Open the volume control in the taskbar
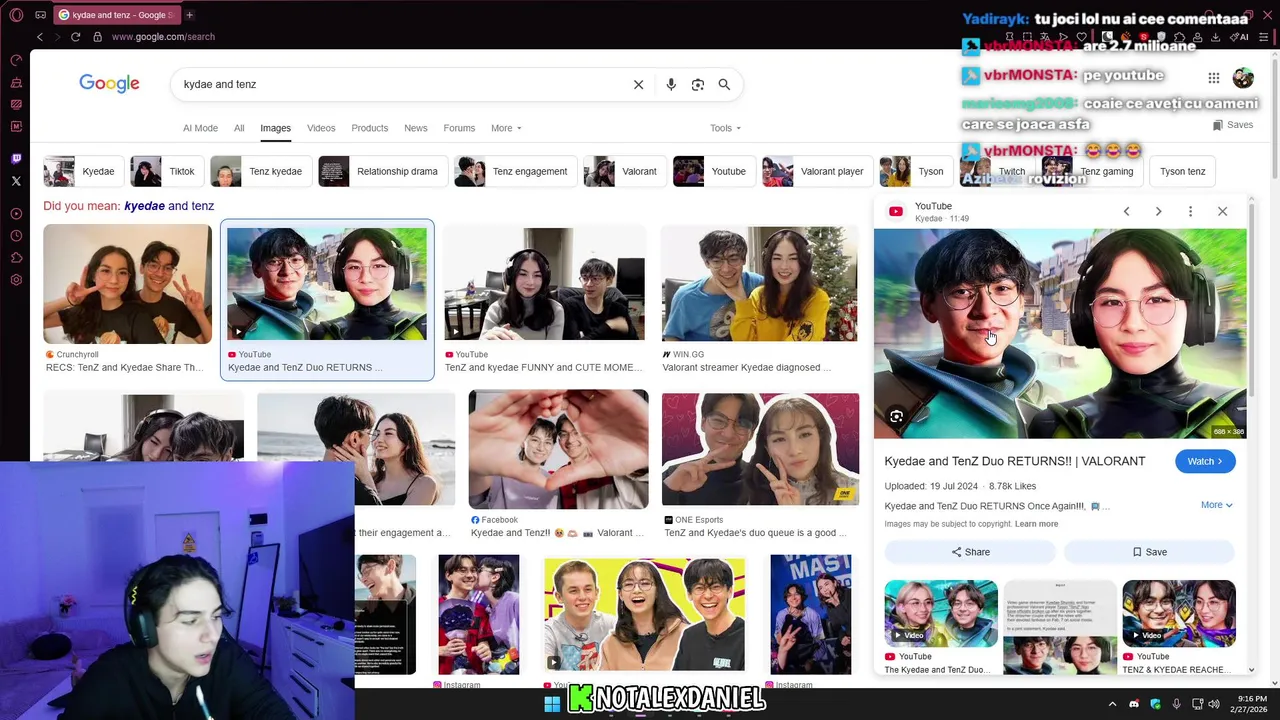 point(1213,704)
